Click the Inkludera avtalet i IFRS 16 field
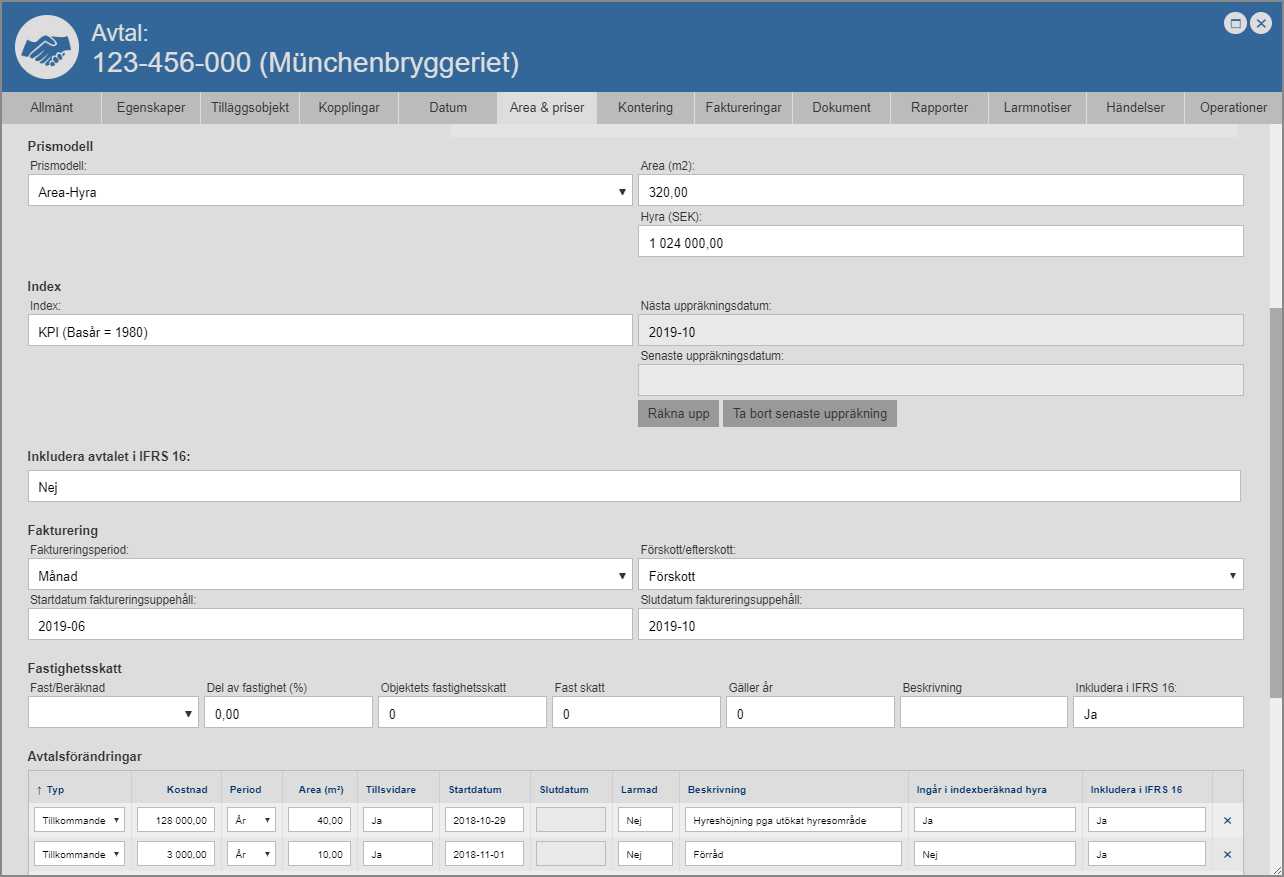 click(634, 486)
